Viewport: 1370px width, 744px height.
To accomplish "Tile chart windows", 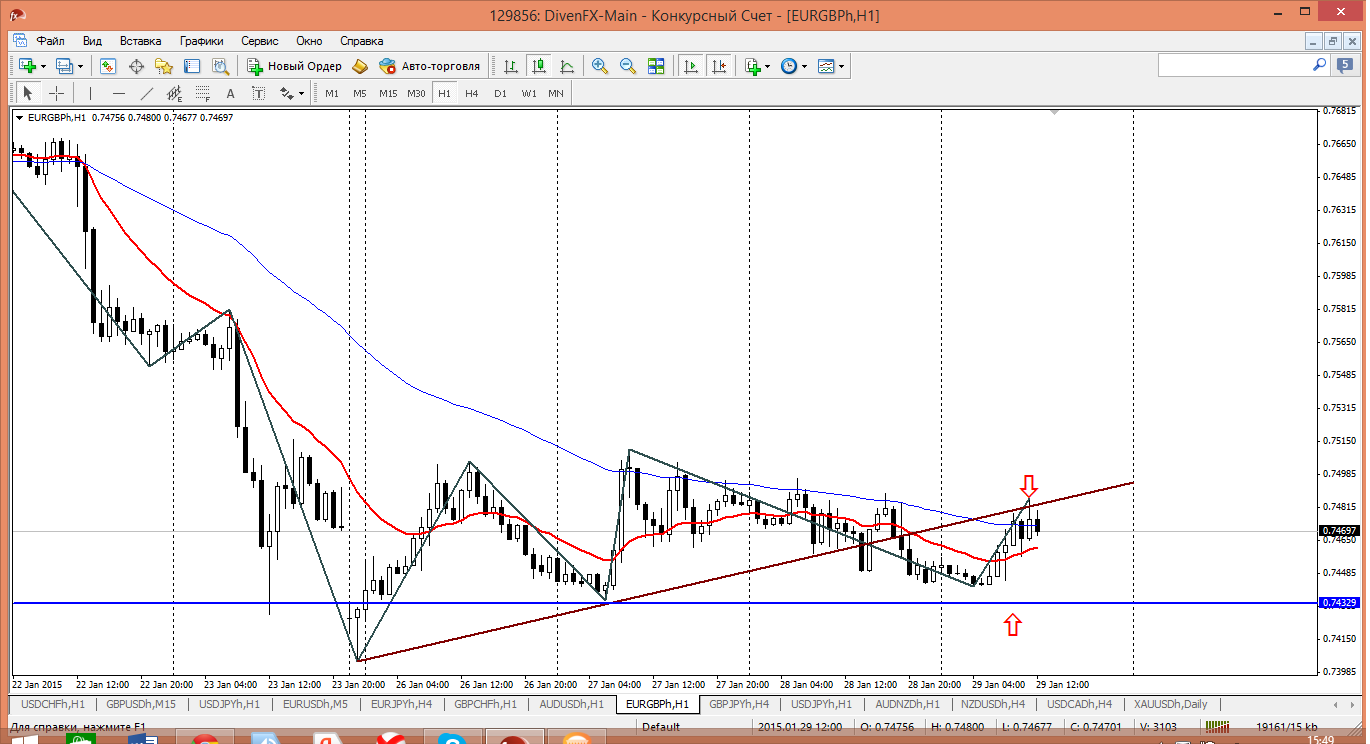I will coord(656,66).
